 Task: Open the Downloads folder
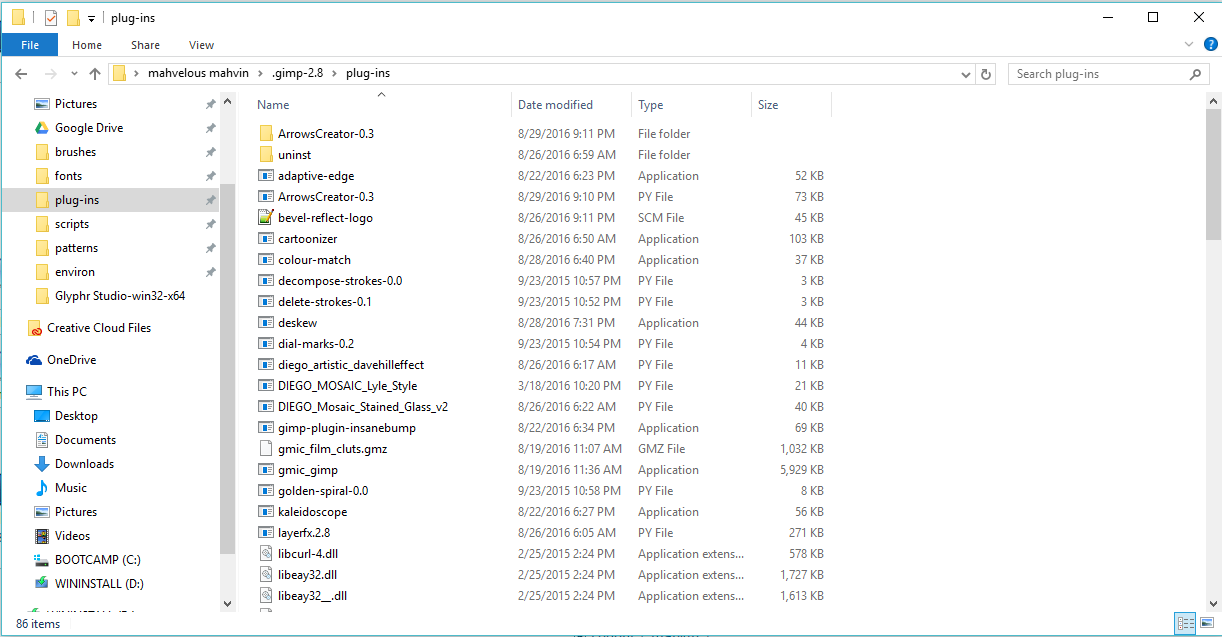[x=84, y=464]
